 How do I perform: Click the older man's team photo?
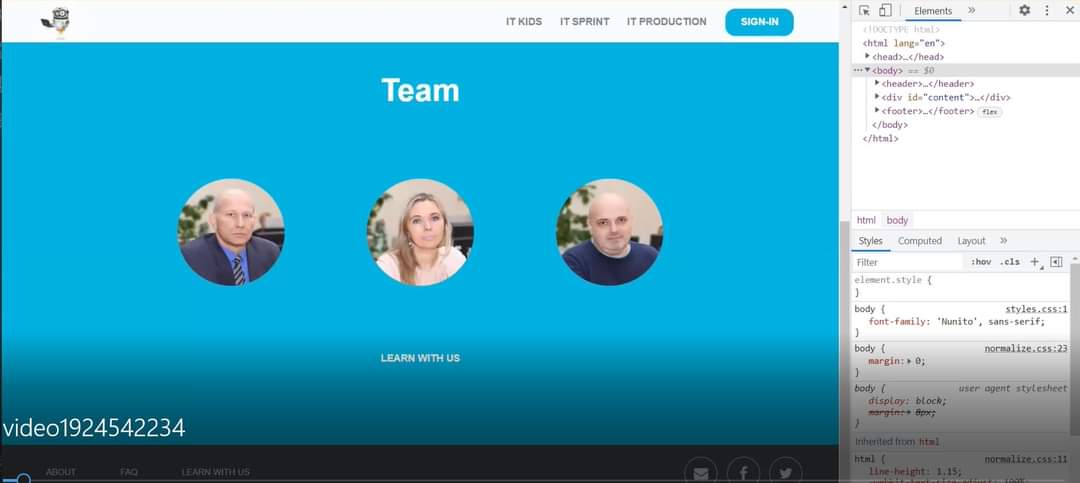pyautogui.click(x=231, y=232)
